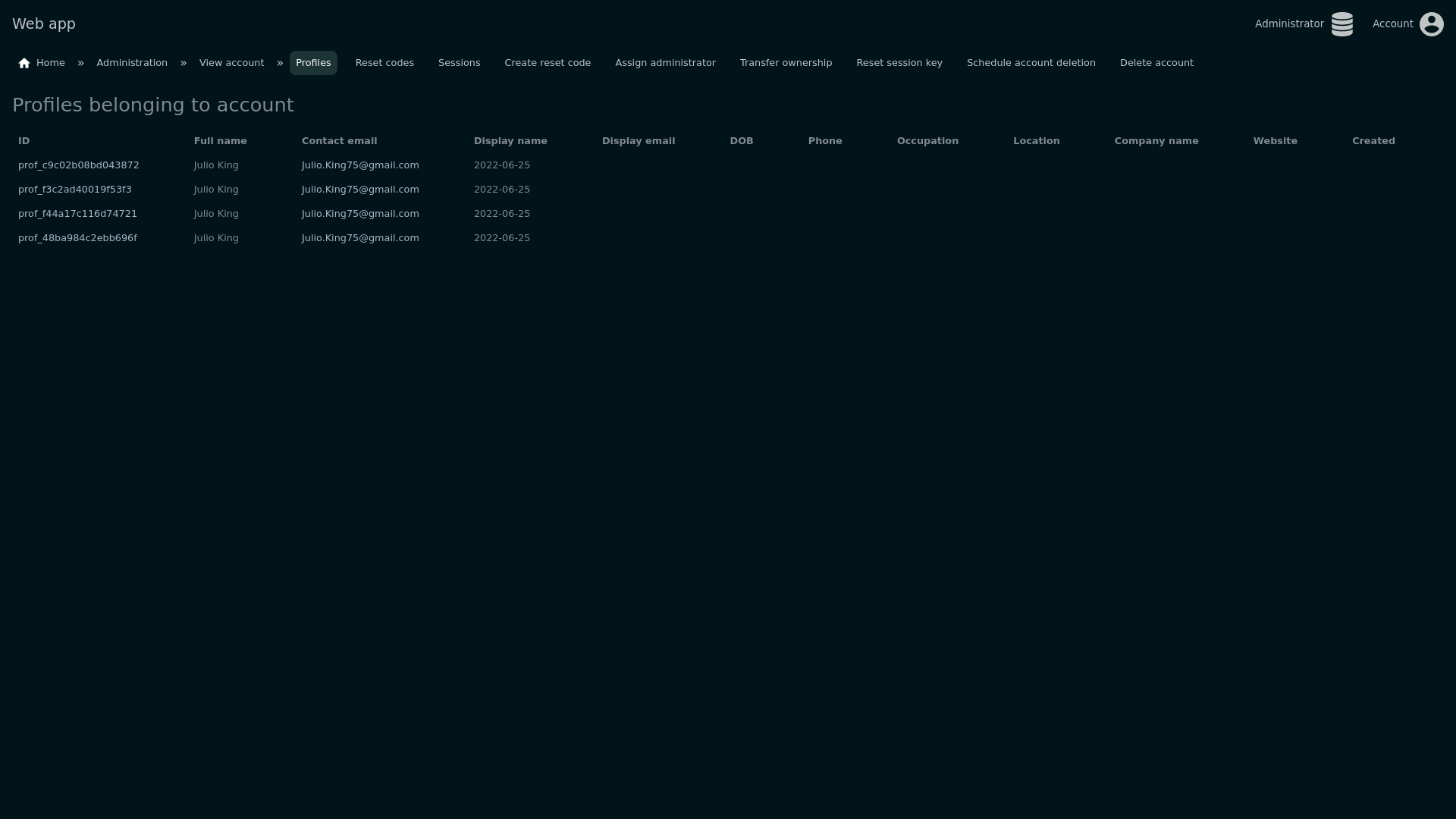The width and height of the screenshot is (1456, 819).
Task: Open profile prof_c9c02b08bd043872
Action: (x=79, y=165)
